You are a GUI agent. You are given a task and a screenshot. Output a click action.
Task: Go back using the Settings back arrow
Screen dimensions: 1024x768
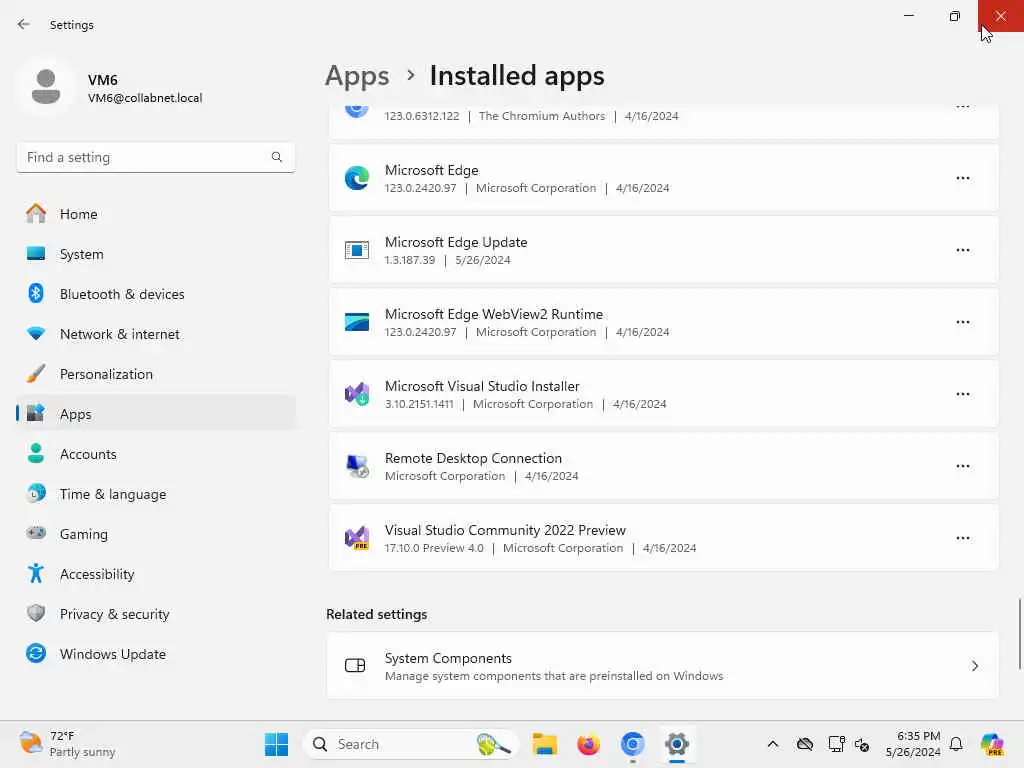[24, 24]
